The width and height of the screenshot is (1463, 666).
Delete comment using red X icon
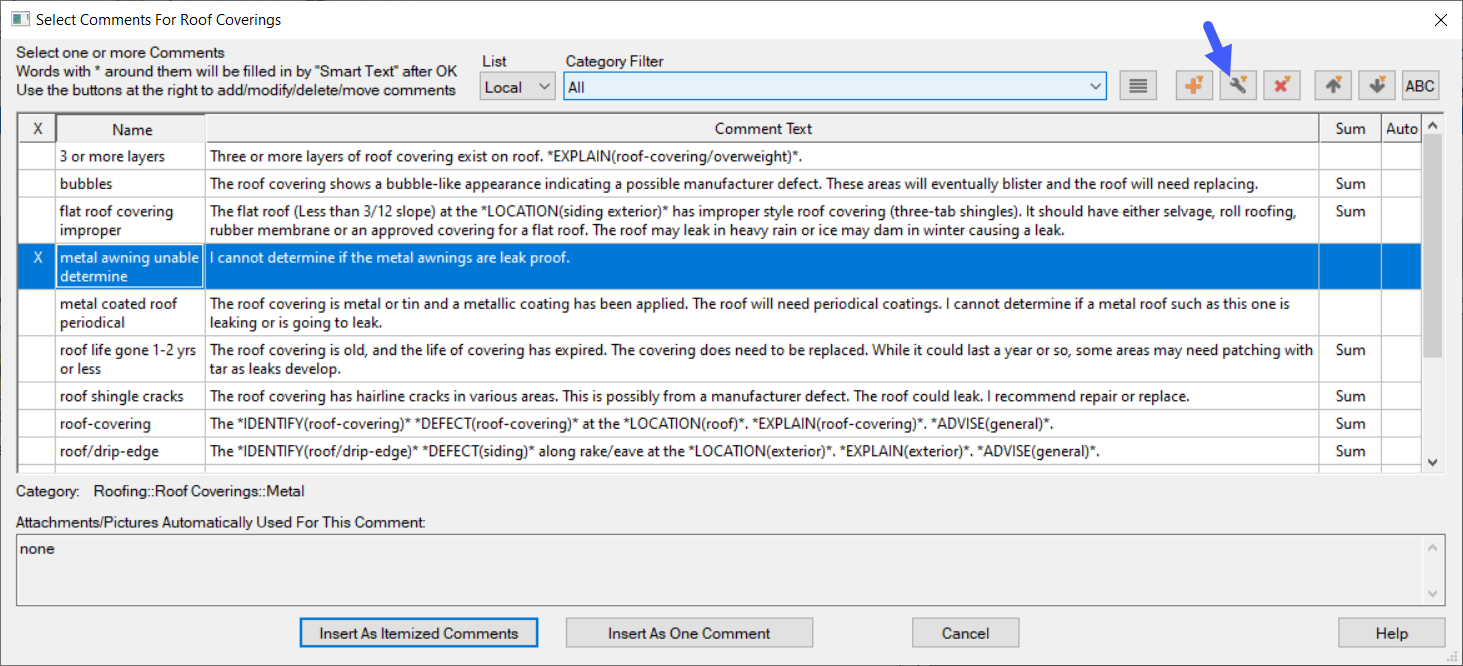(1281, 86)
